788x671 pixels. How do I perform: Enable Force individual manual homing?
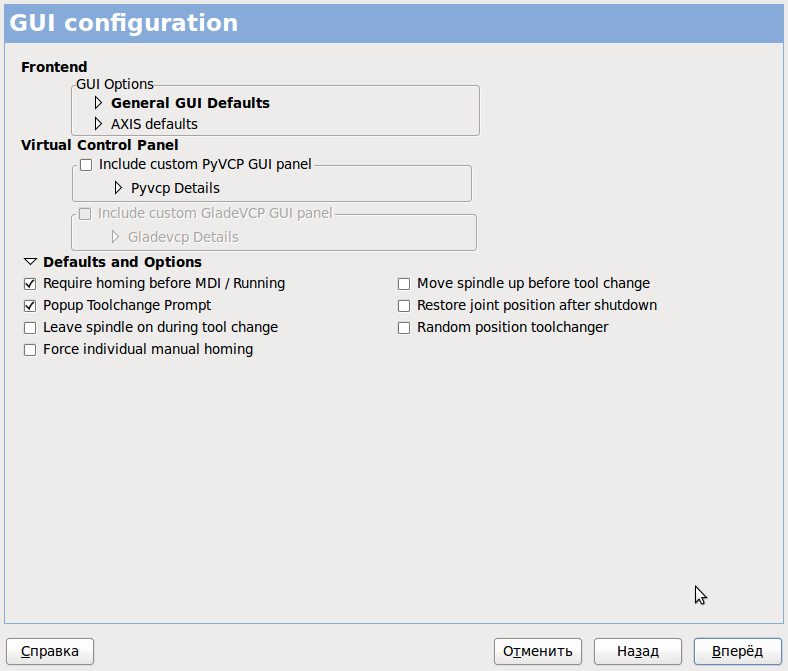click(x=30, y=350)
